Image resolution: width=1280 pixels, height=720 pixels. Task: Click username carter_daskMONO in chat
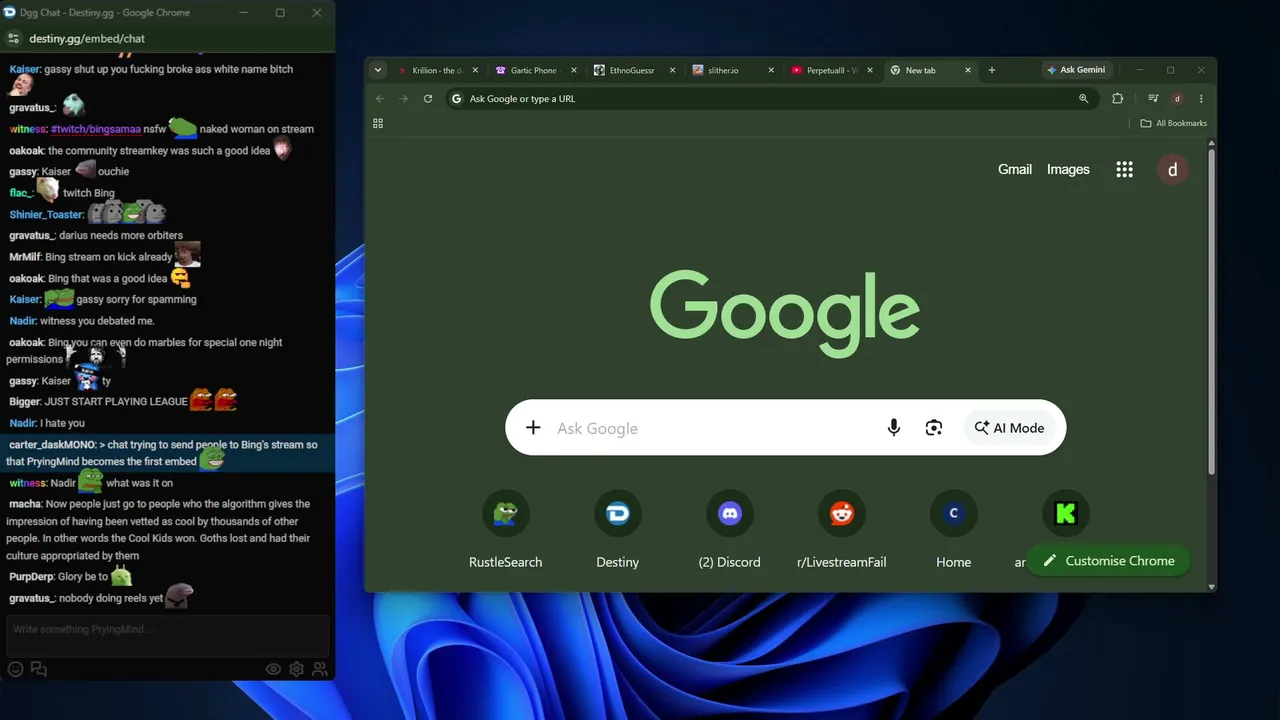52,445
